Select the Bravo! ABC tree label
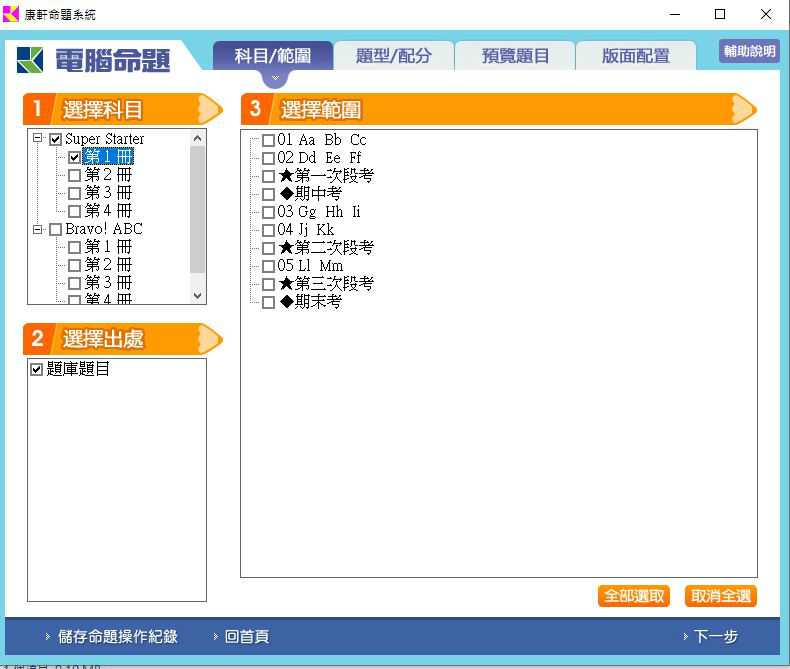The width and height of the screenshot is (790, 669). pos(104,229)
